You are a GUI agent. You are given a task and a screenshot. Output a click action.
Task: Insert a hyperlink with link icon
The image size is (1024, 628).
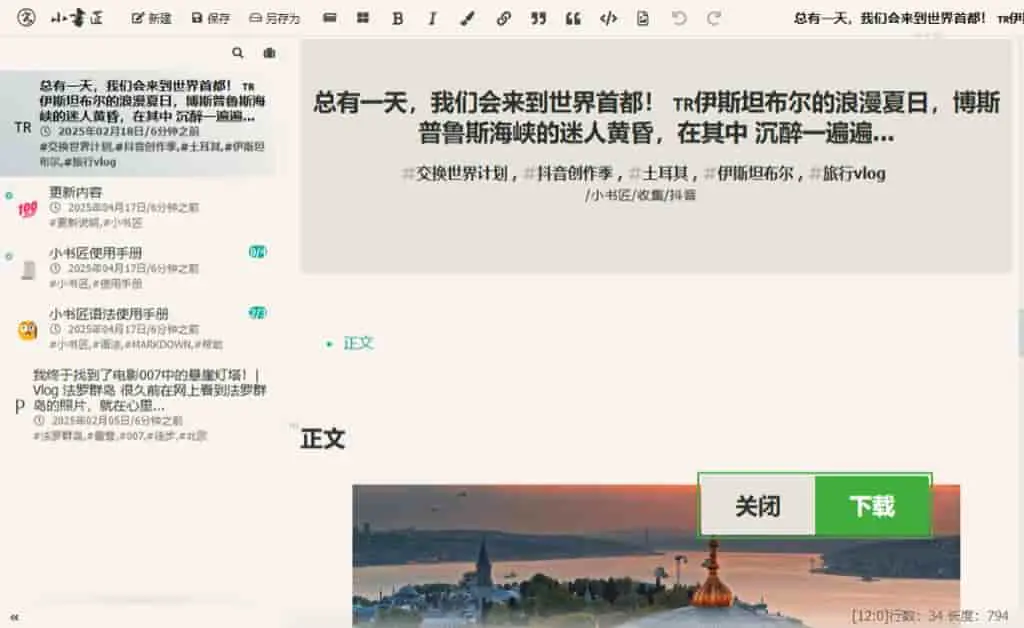(x=503, y=19)
